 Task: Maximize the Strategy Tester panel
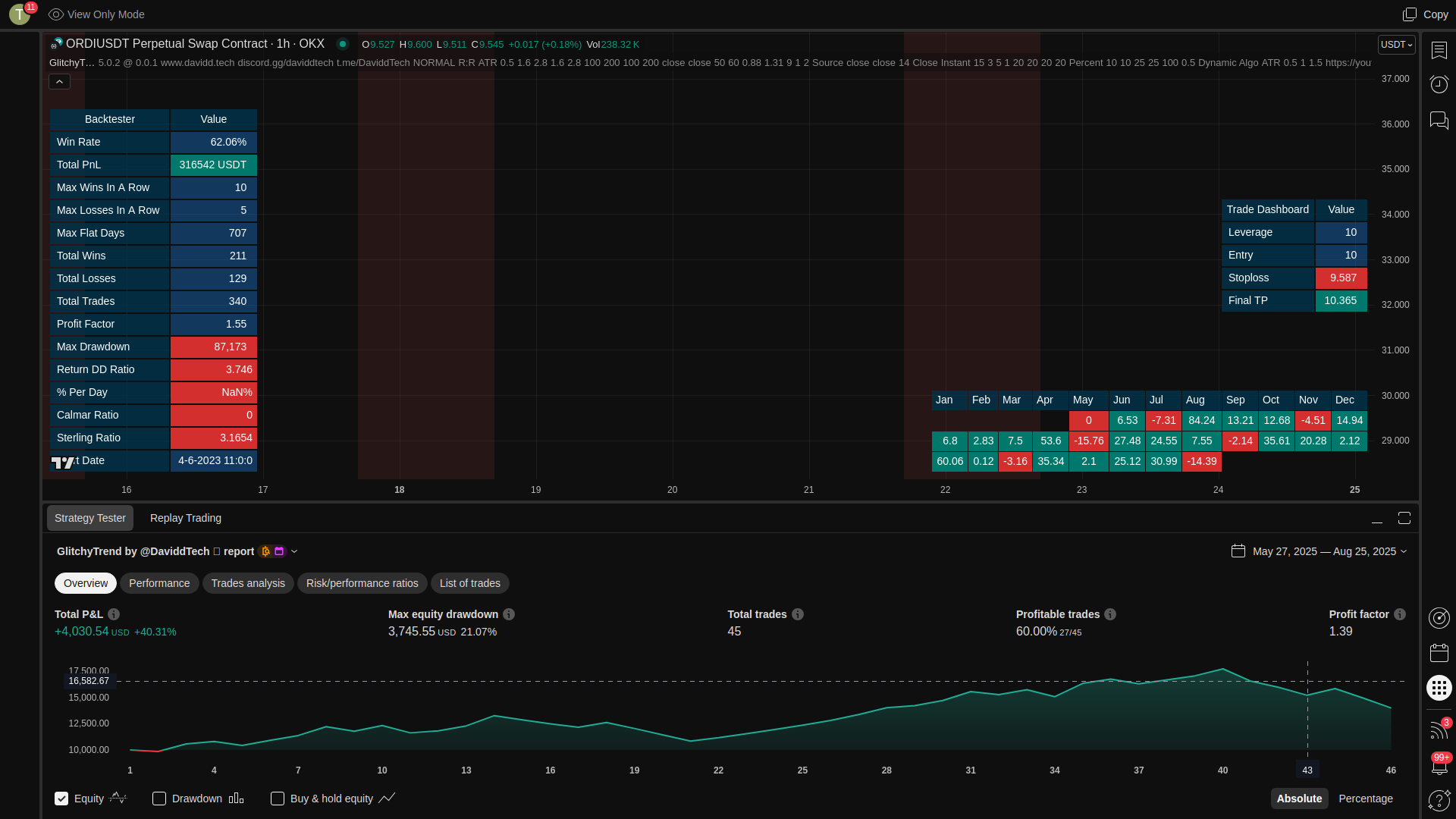[x=1404, y=518]
